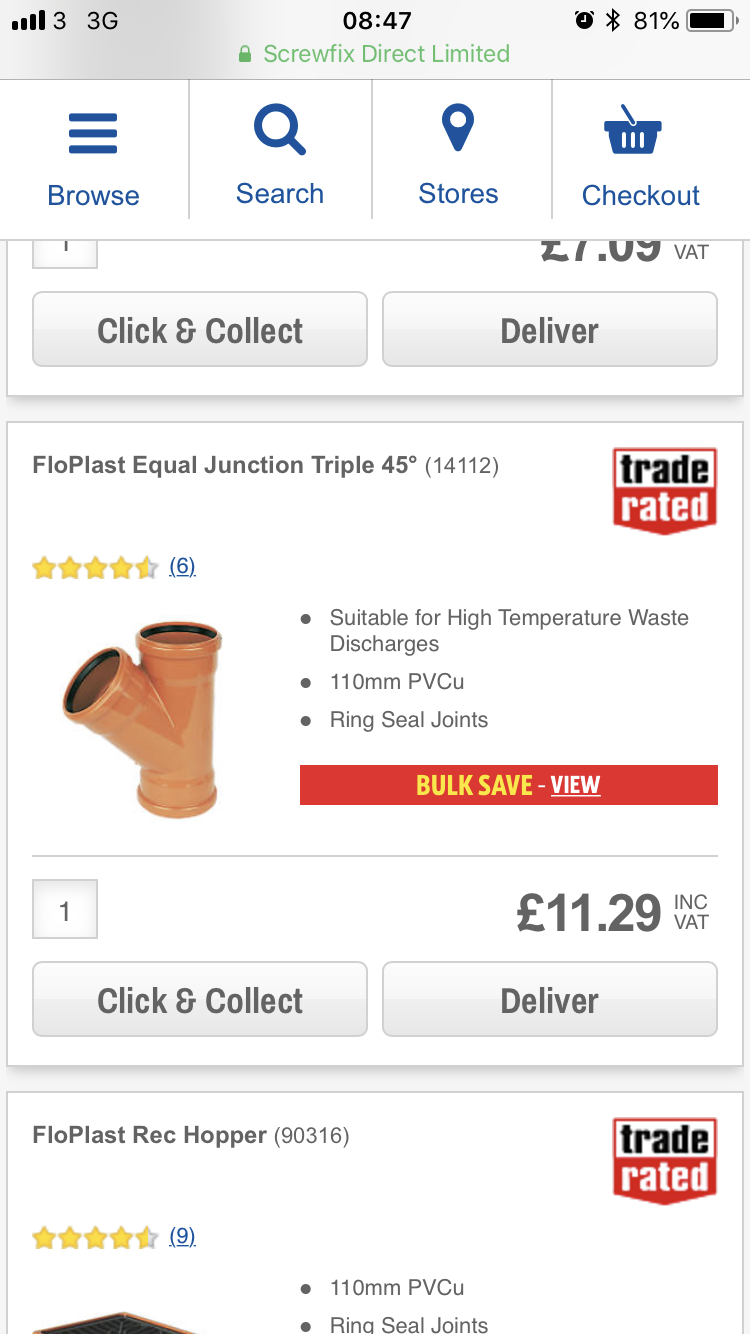Open the 9 reviews link
The height and width of the screenshot is (1334, 750).
pyautogui.click(x=182, y=1237)
